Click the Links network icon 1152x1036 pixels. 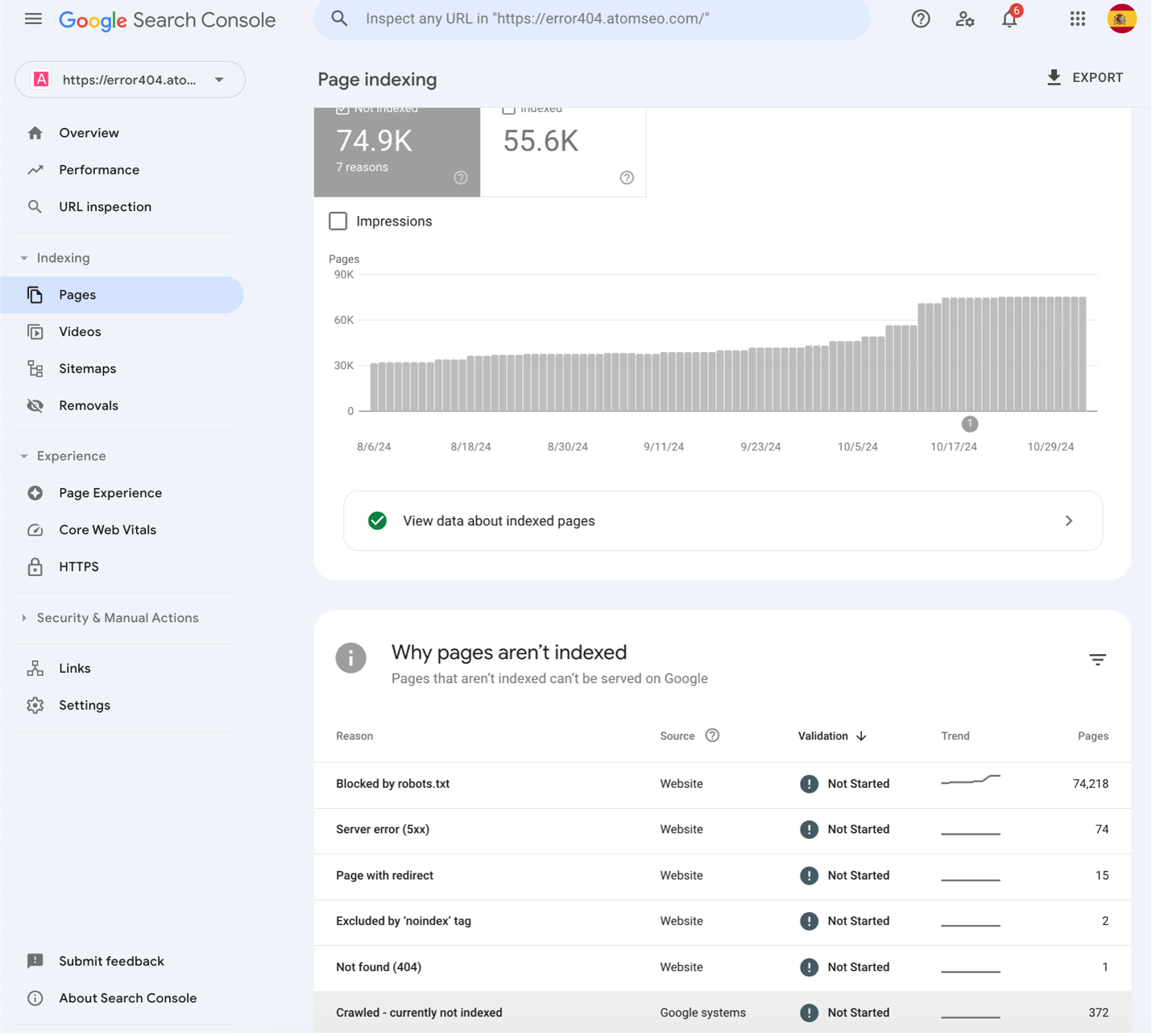pos(35,669)
